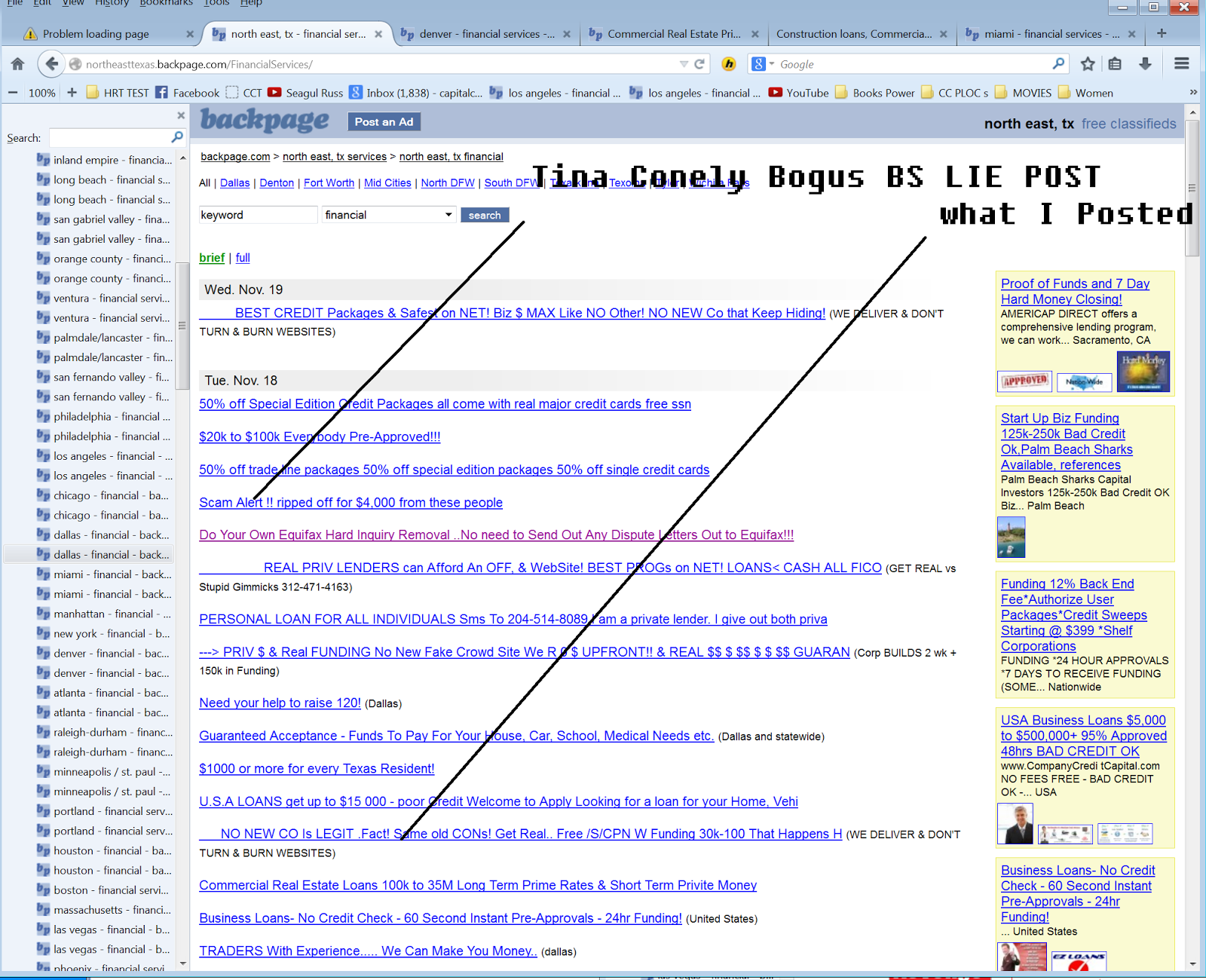Open the north east, tx services breadcrumb
The height and width of the screenshot is (980, 1206).
[x=335, y=157]
